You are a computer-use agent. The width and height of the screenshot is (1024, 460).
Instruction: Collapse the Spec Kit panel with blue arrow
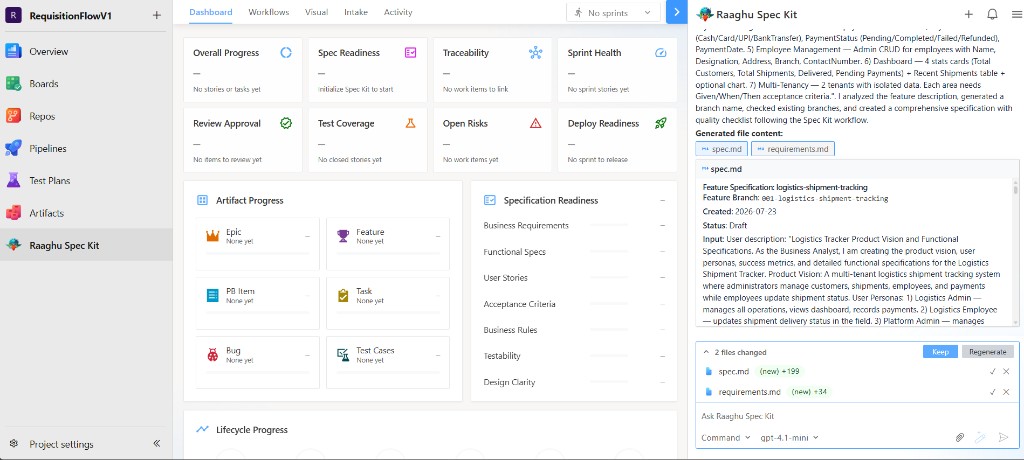[677, 12]
